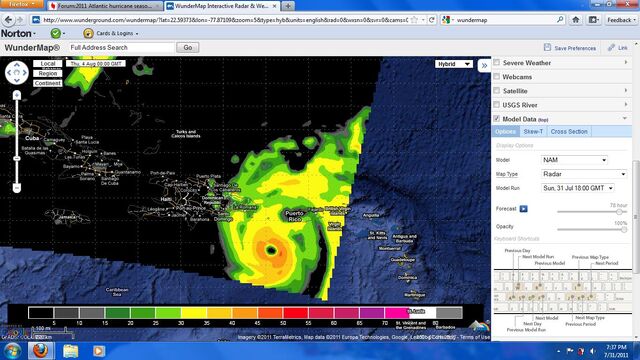Click the browser Back arrow button
This screenshot has width=640, height=360.
pyautogui.click(x=9, y=20)
